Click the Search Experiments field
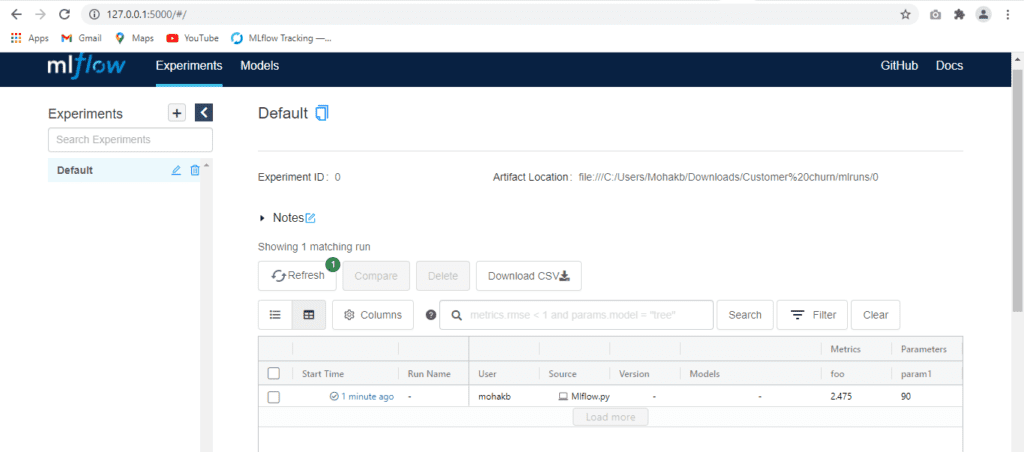This screenshot has width=1024, height=452. coord(130,140)
